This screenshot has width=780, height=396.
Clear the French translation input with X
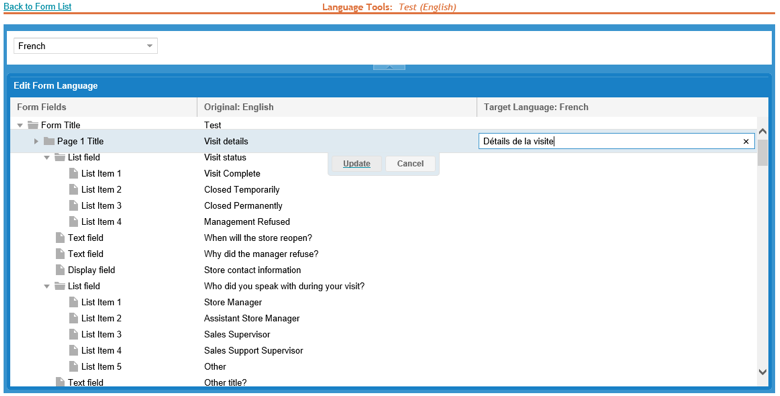coord(746,141)
